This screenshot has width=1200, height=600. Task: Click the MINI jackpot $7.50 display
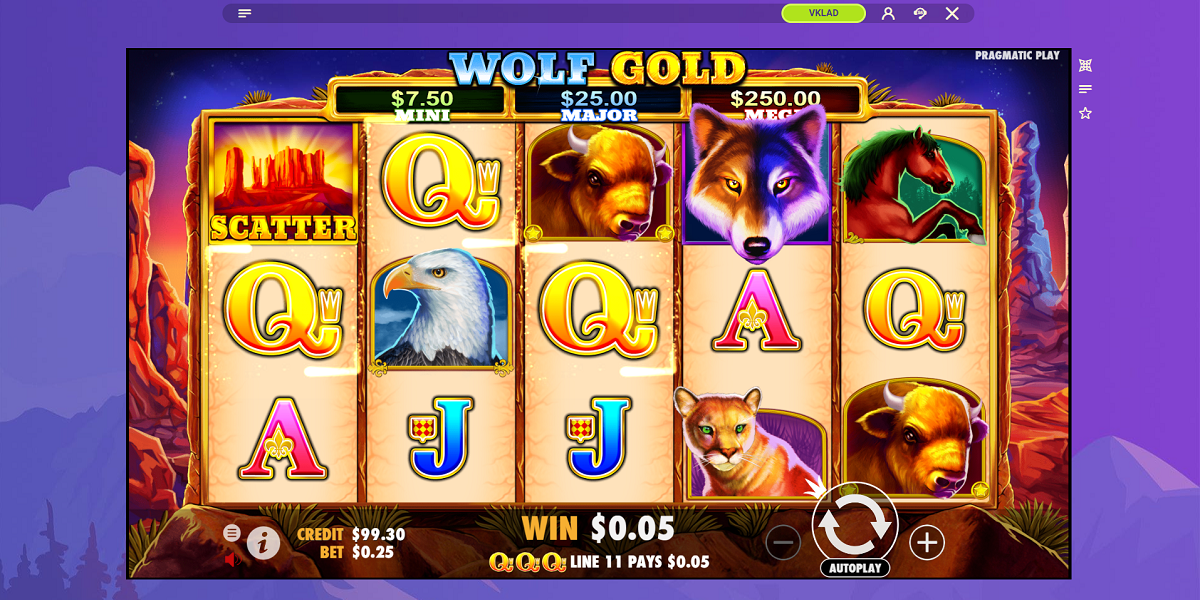(x=422, y=102)
